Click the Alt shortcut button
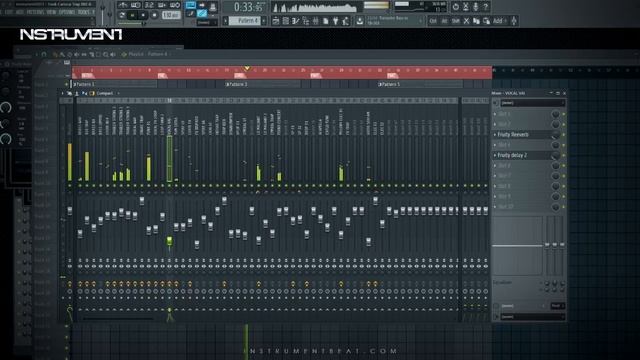This screenshot has height=360, width=640. [444, 21]
